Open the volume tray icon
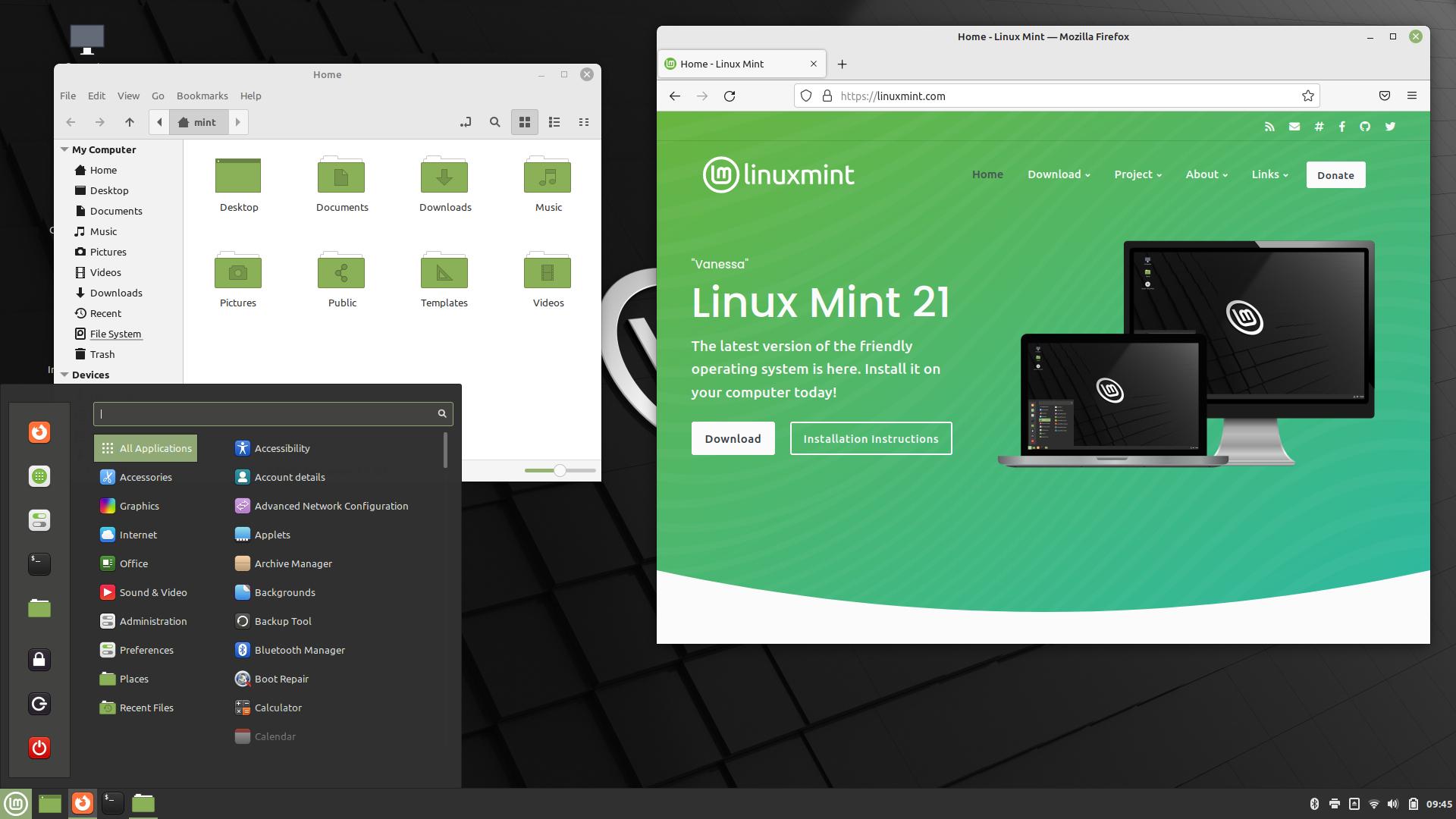The image size is (1456, 819). [x=1393, y=804]
